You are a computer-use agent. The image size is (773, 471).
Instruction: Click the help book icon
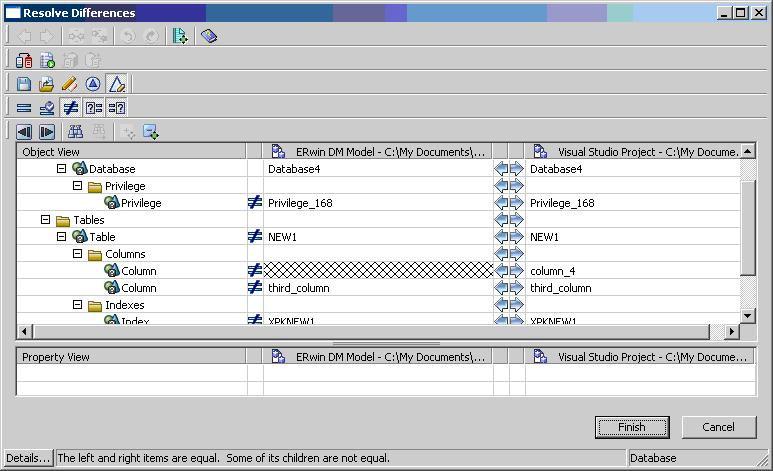208,36
